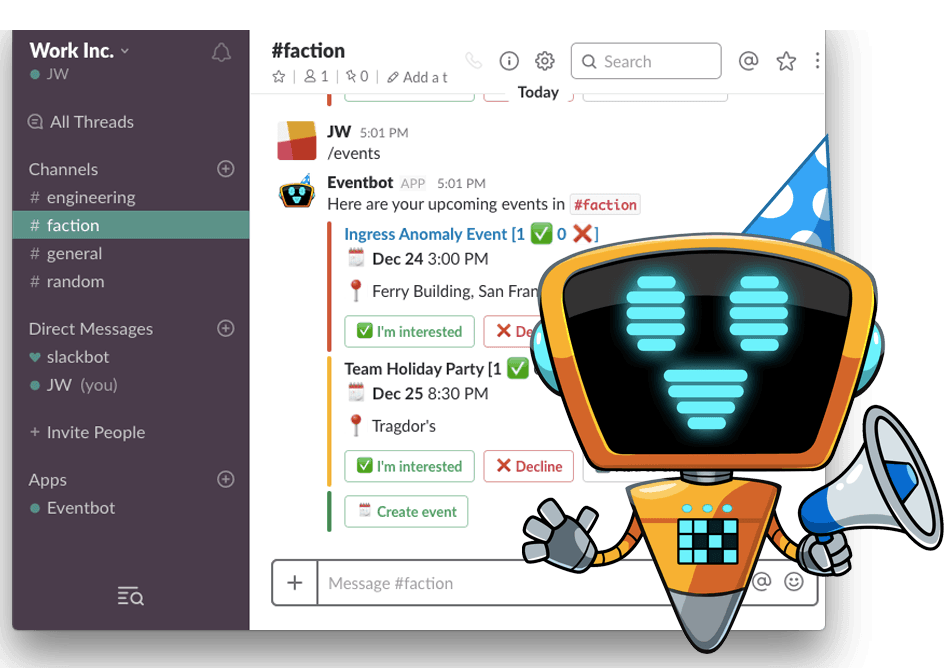Screen dimensions: 946x668
Task: Click Invite People
Action: [x=87, y=432]
